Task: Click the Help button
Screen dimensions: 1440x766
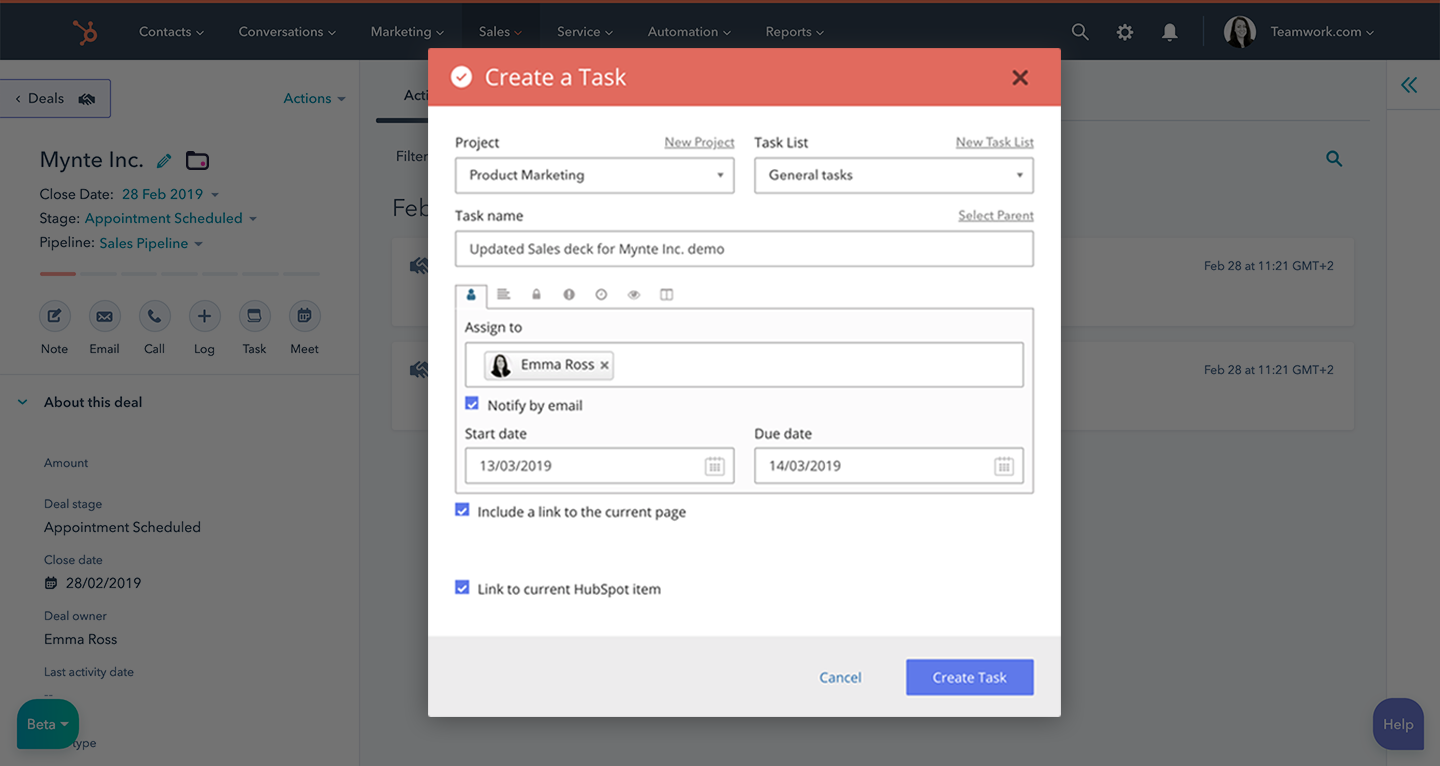Action: 1398,724
